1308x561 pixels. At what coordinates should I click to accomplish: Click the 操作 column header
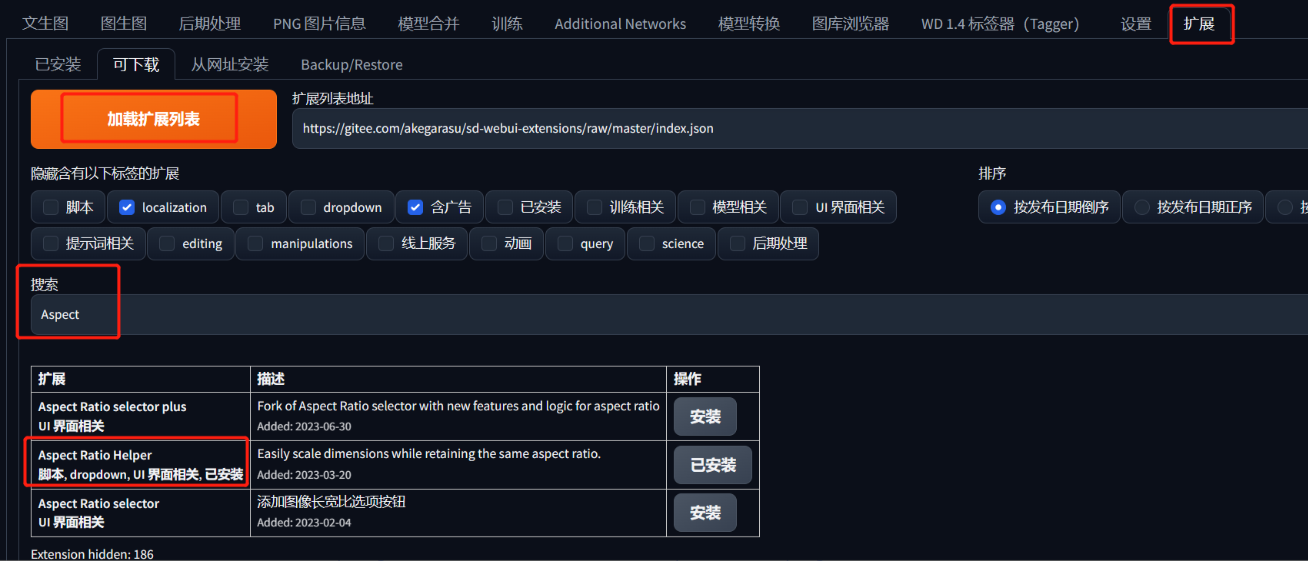coord(688,379)
